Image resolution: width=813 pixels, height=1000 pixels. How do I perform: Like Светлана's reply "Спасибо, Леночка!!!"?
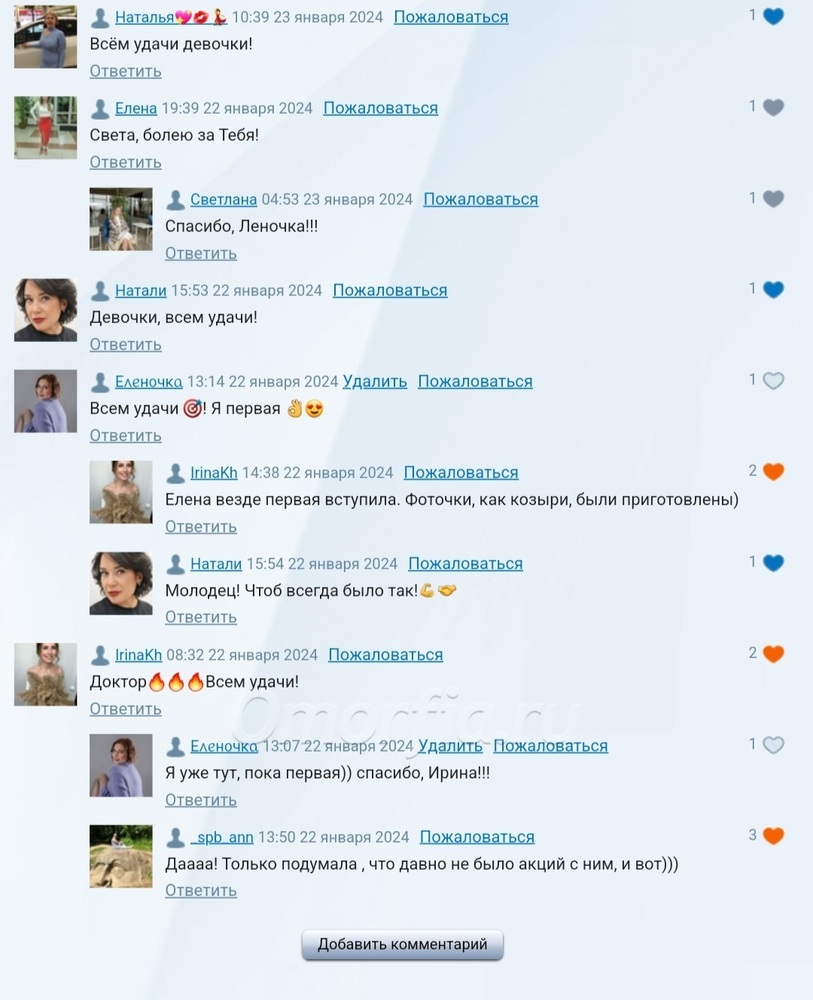coord(773,199)
